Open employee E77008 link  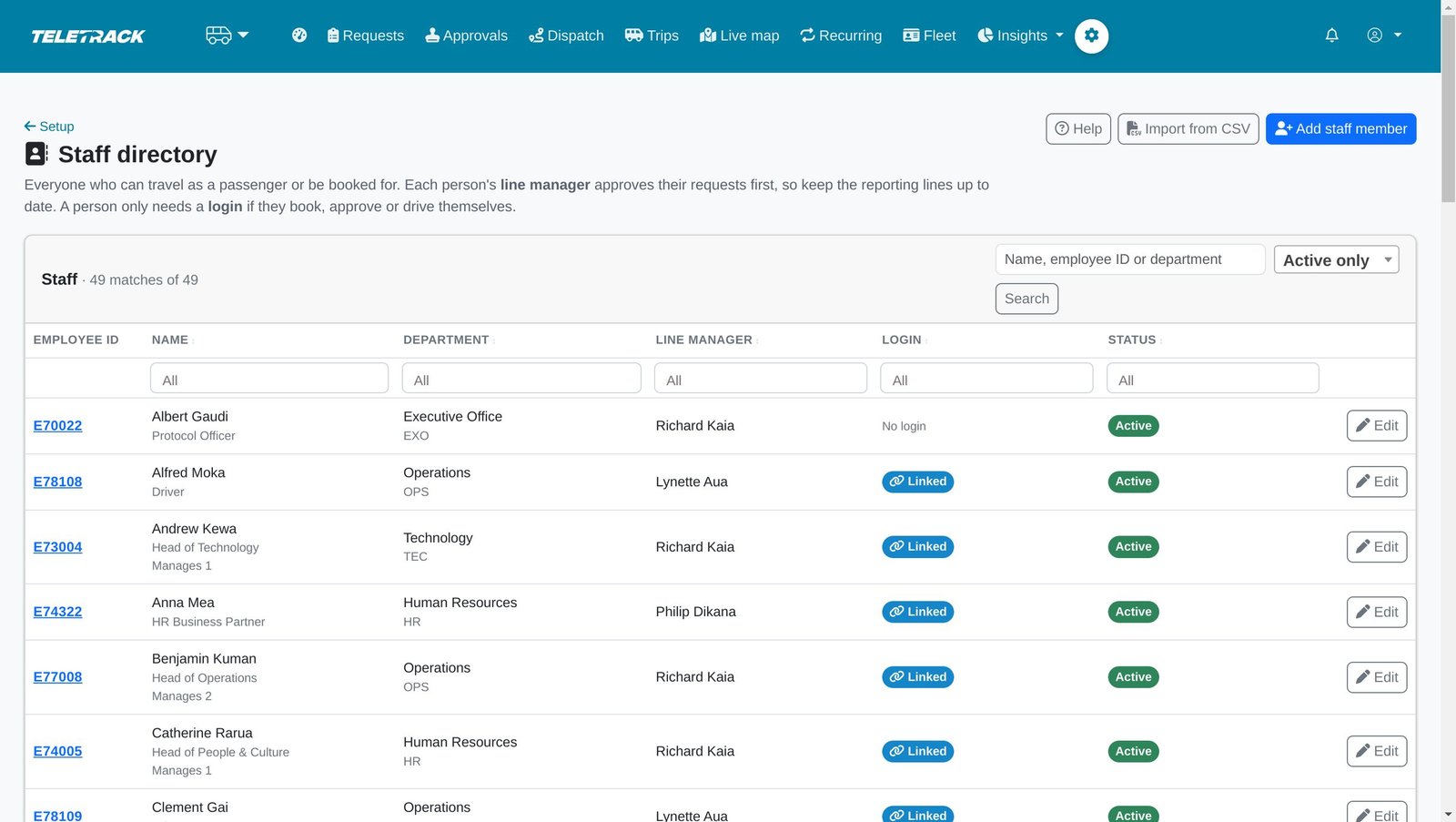57,677
